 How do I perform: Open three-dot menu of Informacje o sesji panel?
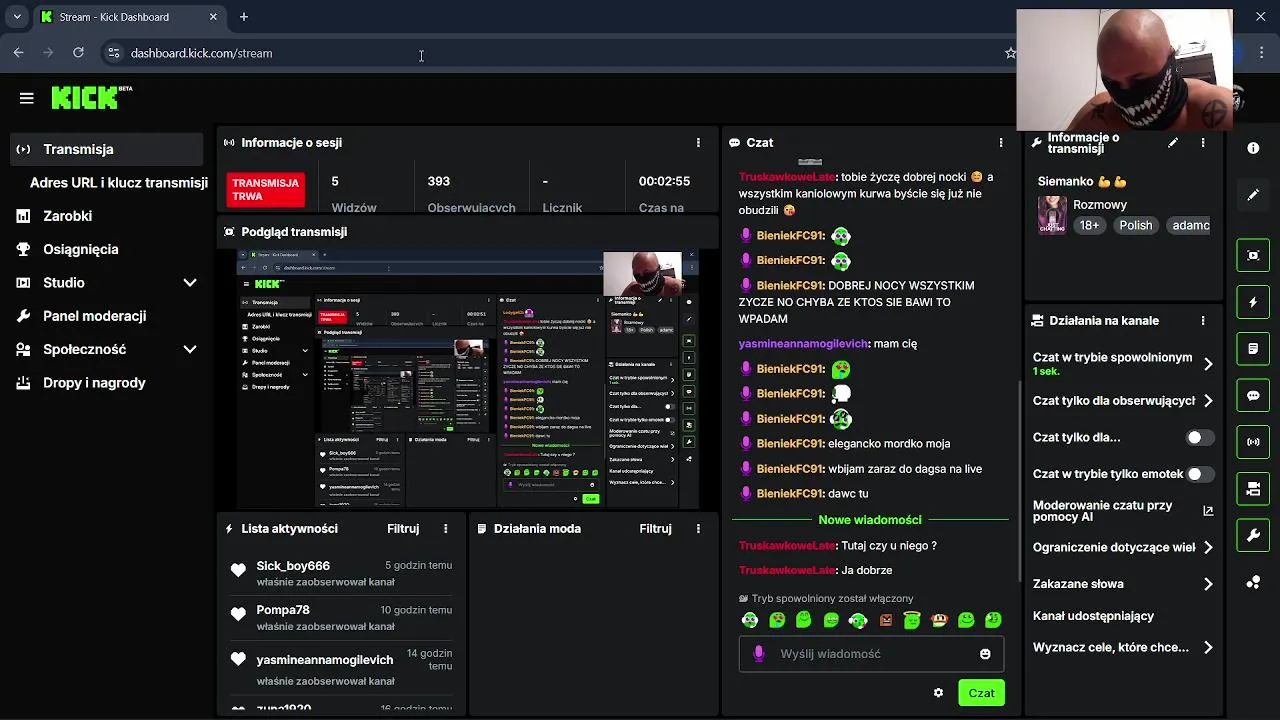click(x=698, y=143)
